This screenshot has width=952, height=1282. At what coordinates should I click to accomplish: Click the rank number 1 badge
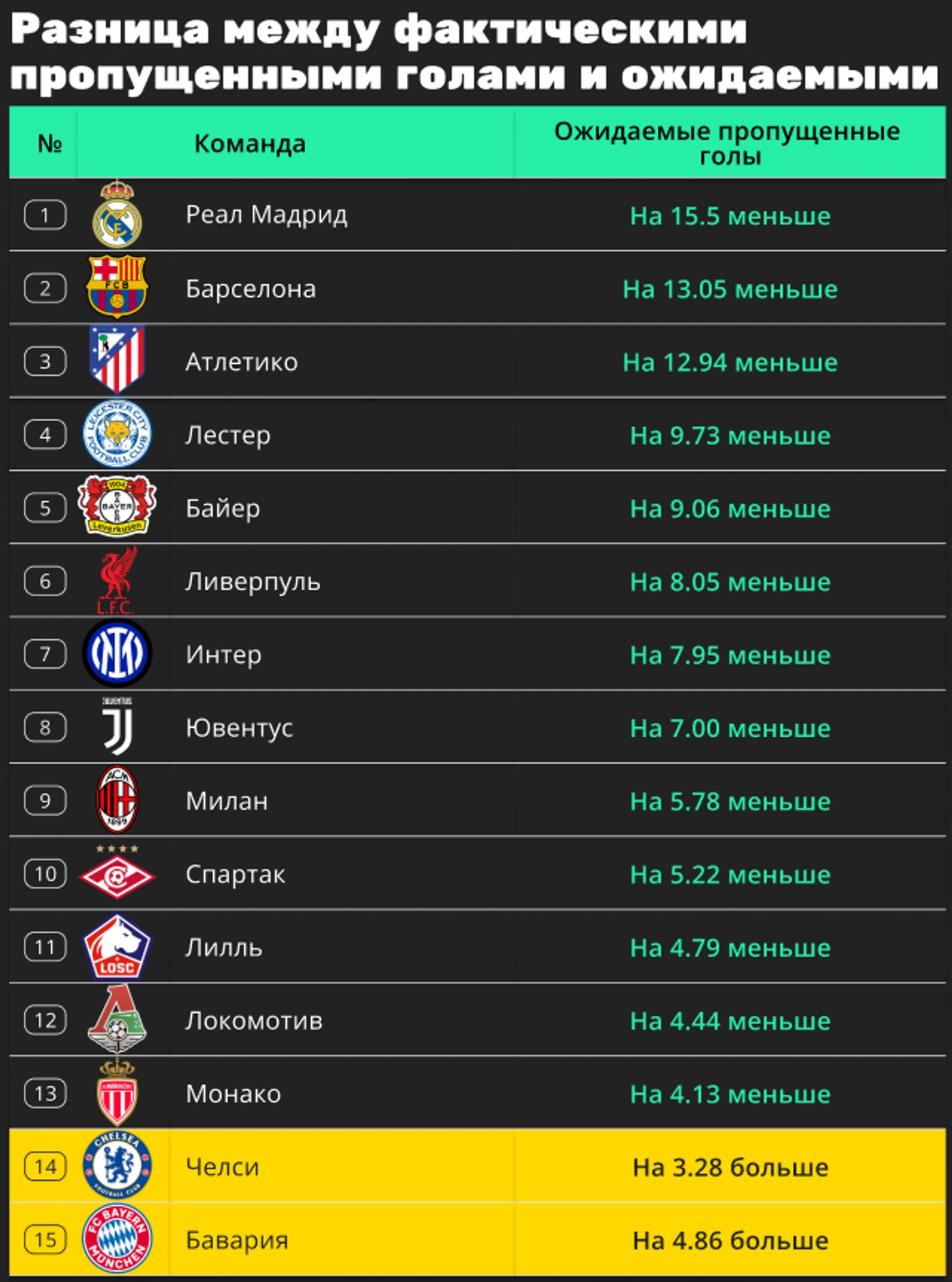tap(45, 215)
